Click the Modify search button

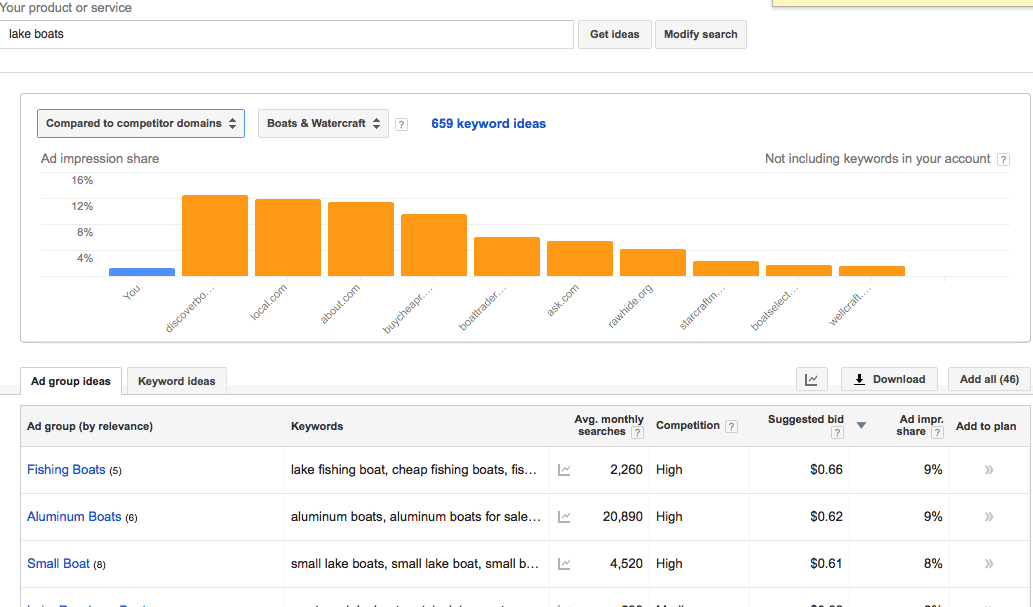700,34
